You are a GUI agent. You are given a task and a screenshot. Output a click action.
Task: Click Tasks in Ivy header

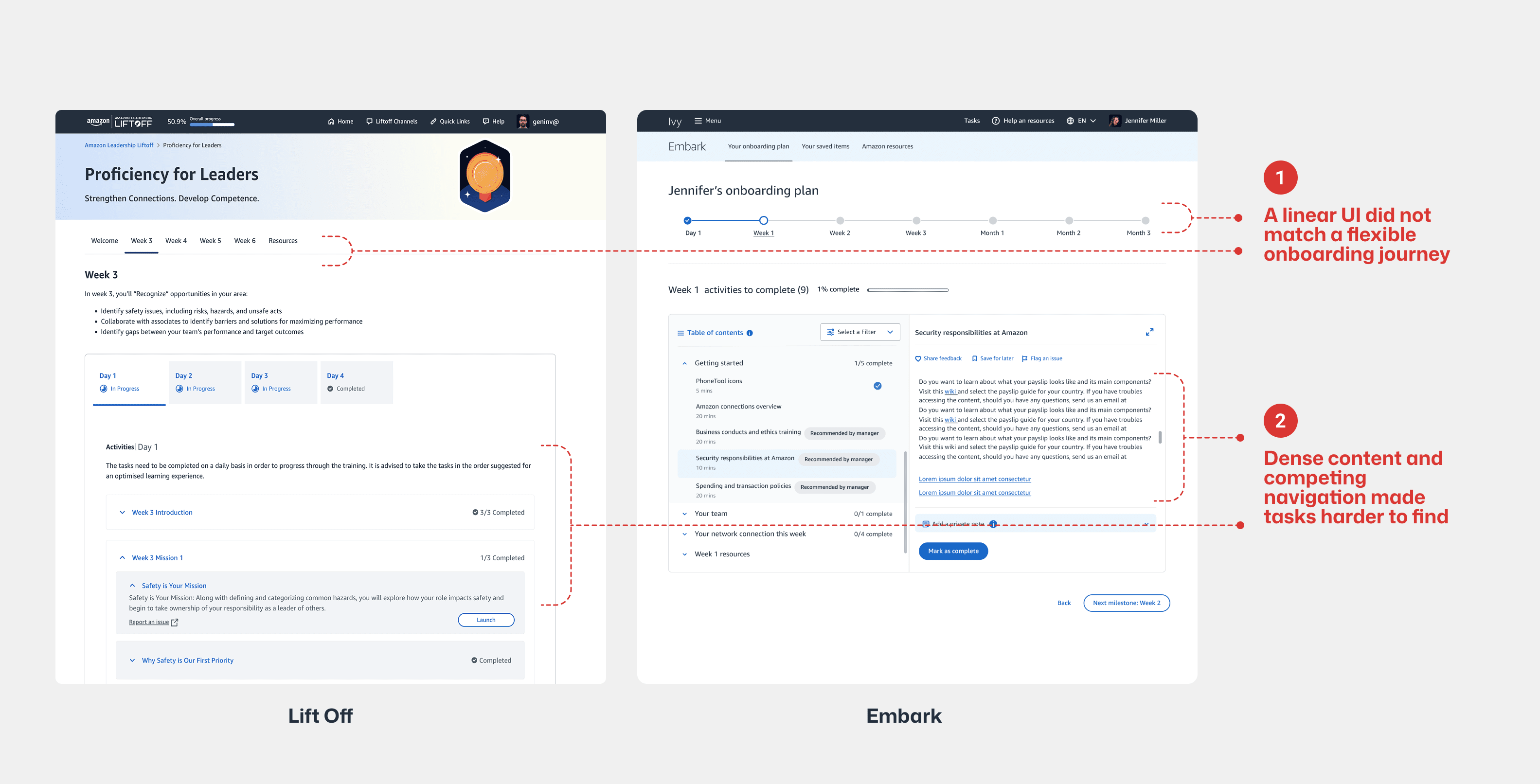click(x=971, y=121)
